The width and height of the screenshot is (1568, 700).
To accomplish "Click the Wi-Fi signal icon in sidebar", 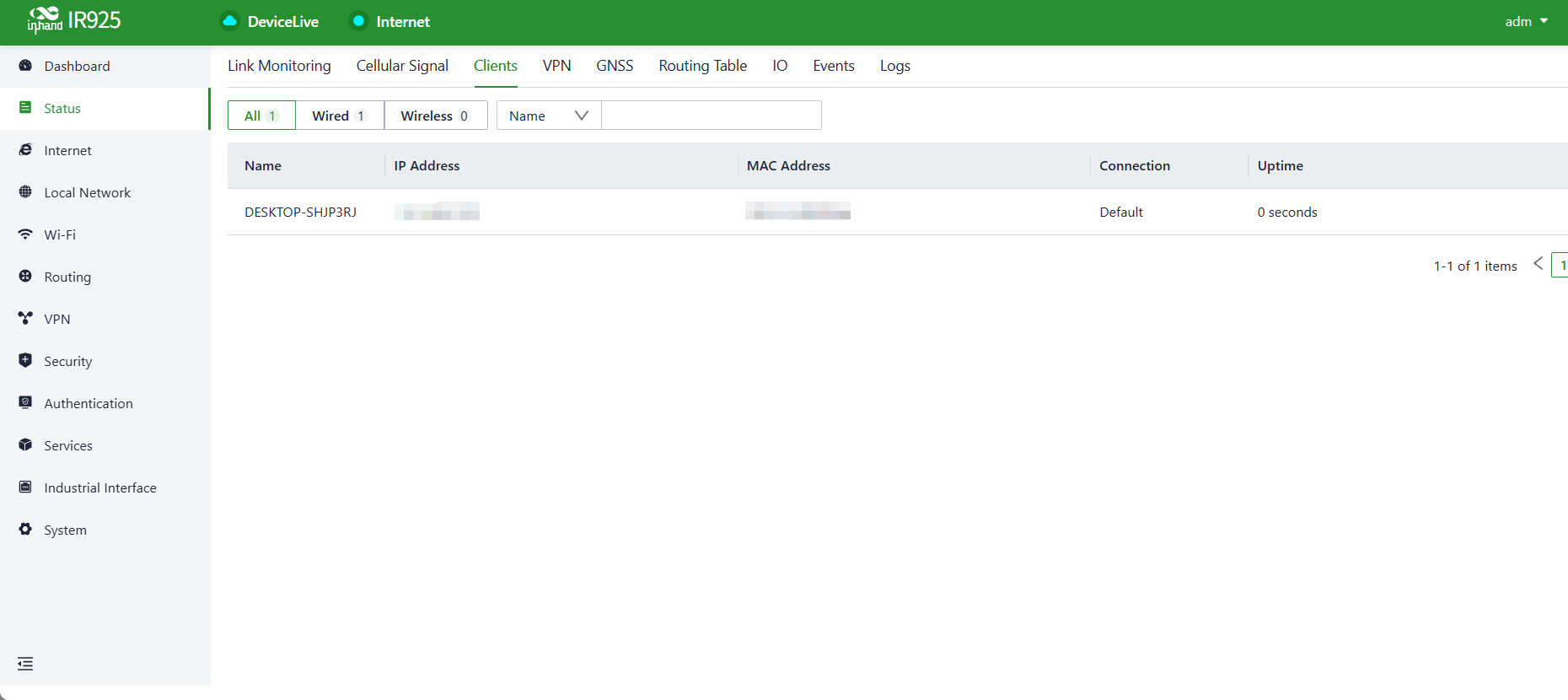I will (25, 234).
